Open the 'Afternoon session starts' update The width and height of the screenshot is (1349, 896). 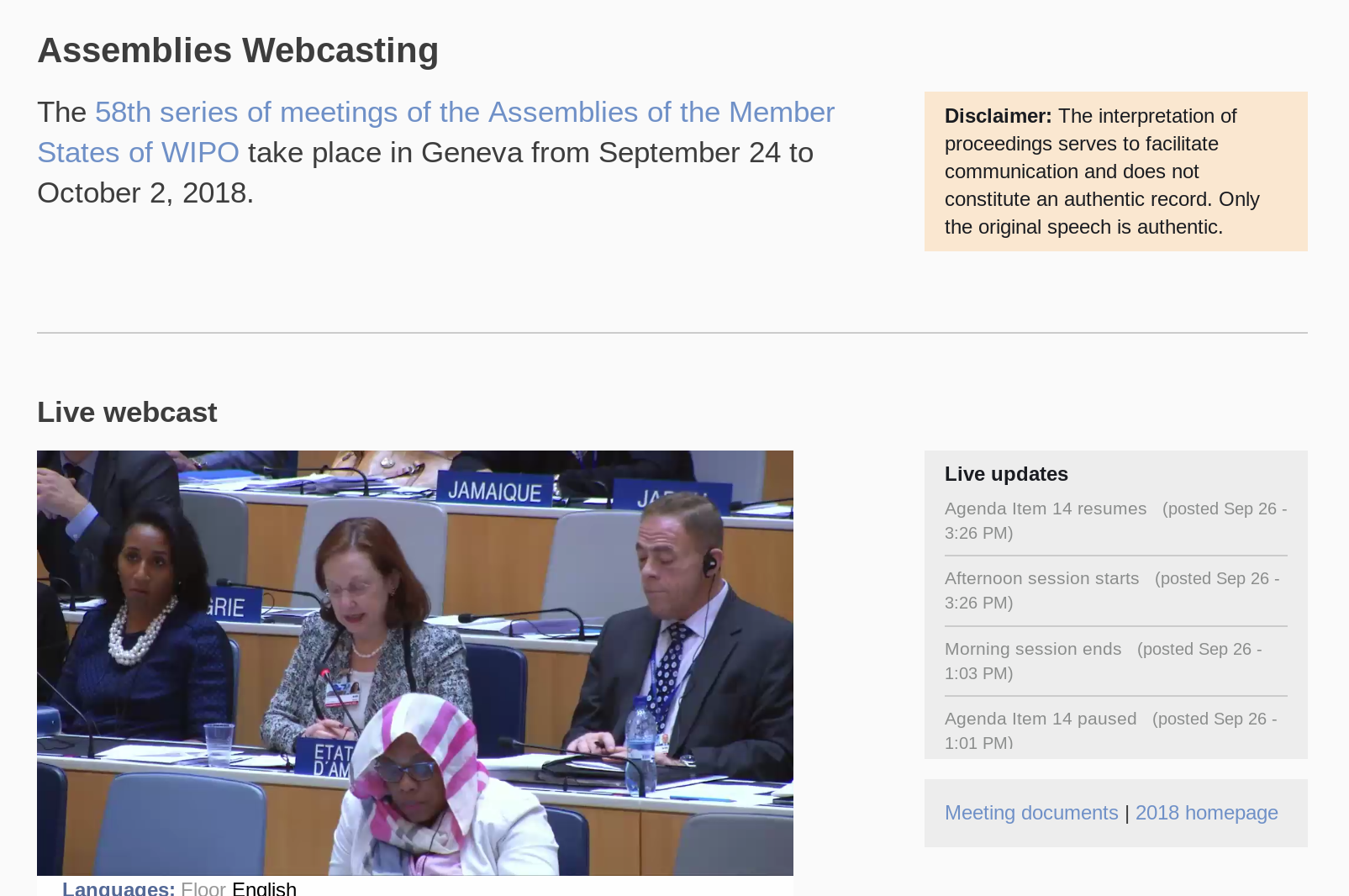click(x=1041, y=578)
